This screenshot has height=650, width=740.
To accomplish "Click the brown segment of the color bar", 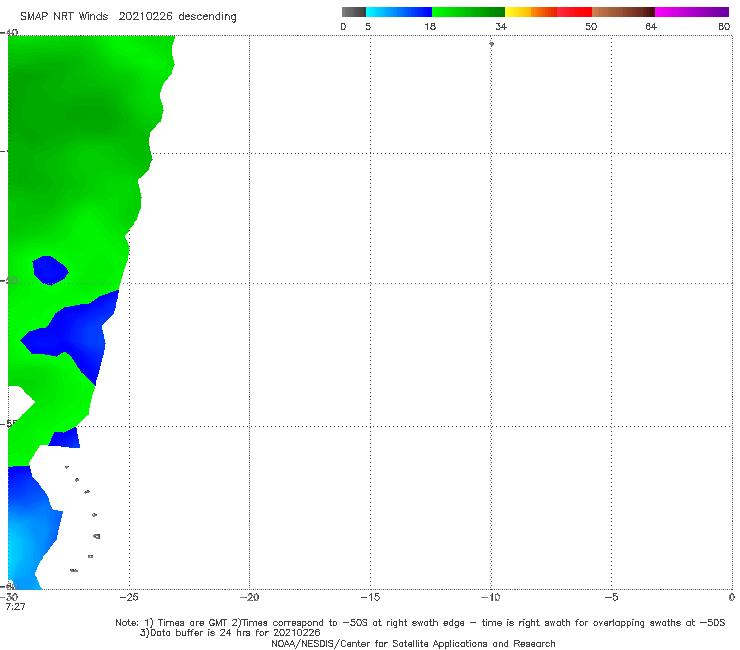I will (x=623, y=12).
